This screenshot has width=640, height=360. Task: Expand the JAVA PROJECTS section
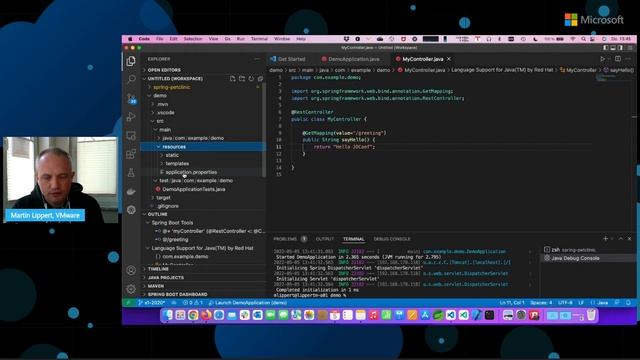165,278
